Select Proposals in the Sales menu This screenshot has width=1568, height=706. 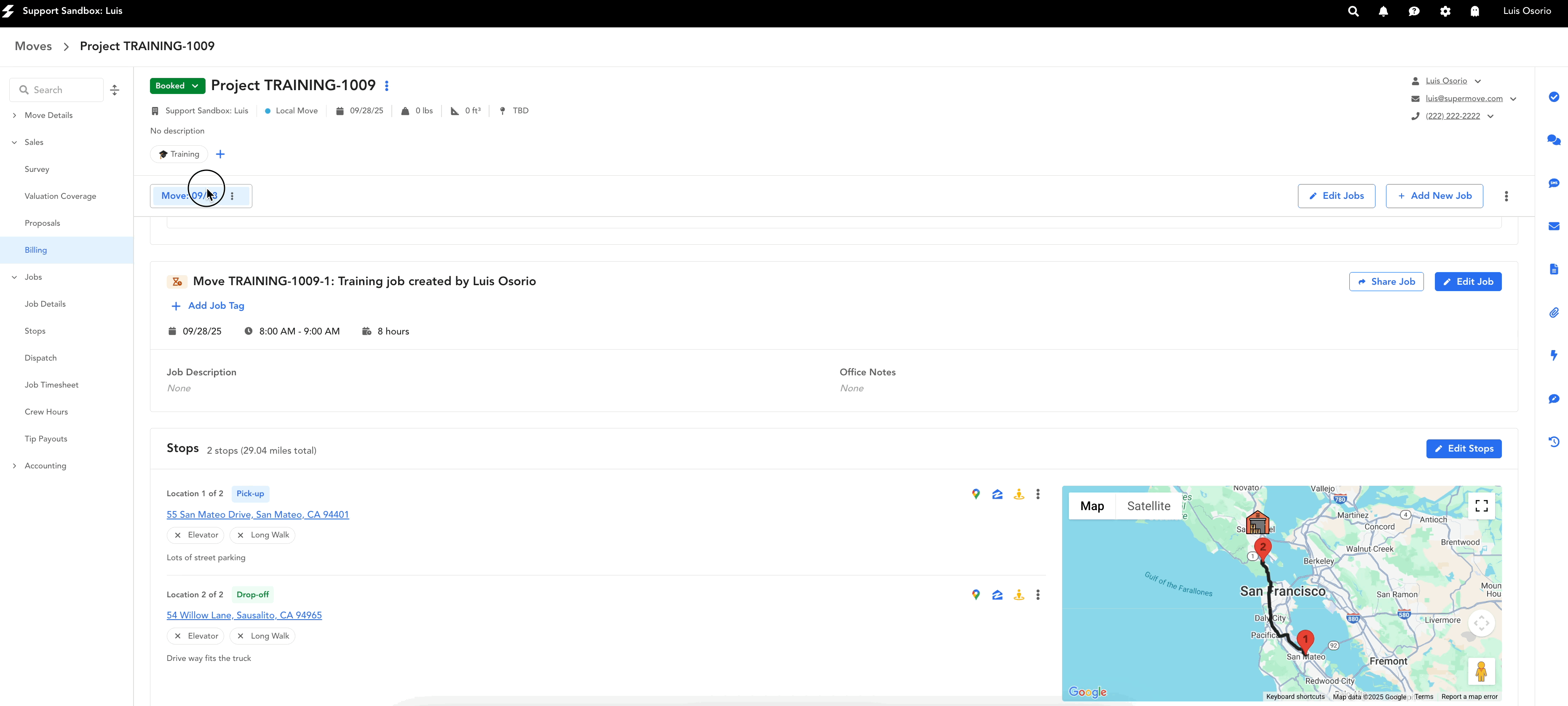coord(42,223)
